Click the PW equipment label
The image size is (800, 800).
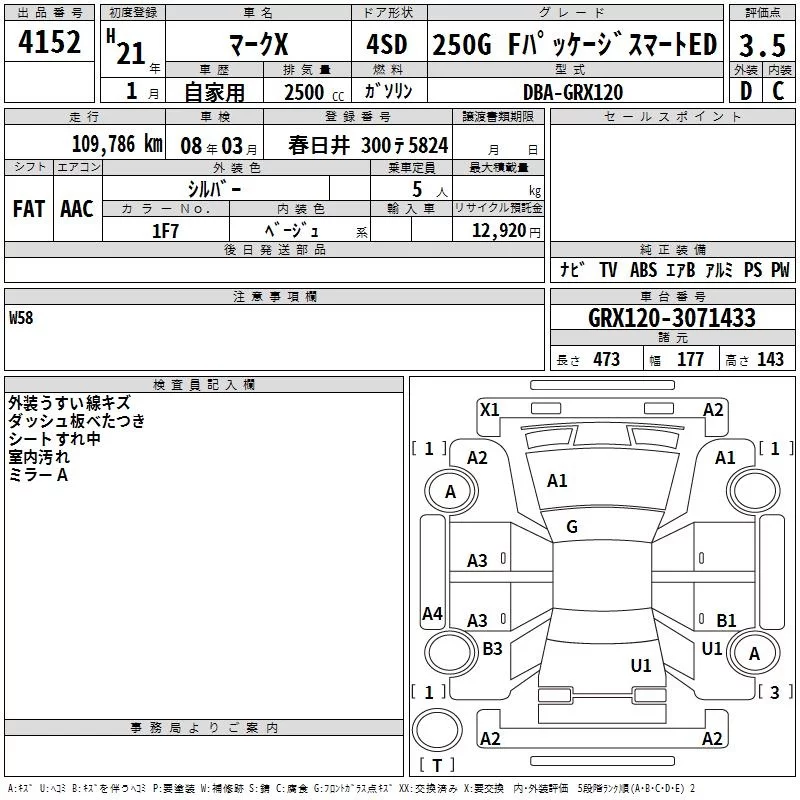[x=780, y=270]
